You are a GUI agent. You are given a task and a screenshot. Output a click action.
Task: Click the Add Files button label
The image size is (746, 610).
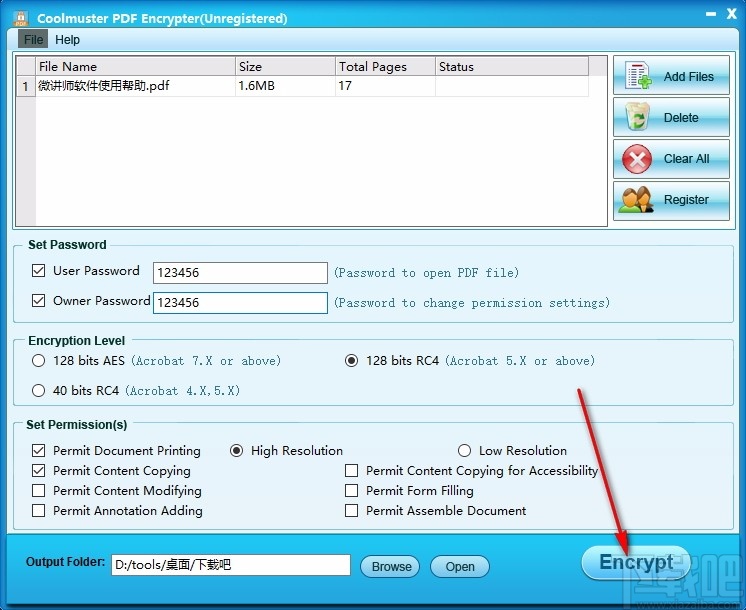coord(688,77)
